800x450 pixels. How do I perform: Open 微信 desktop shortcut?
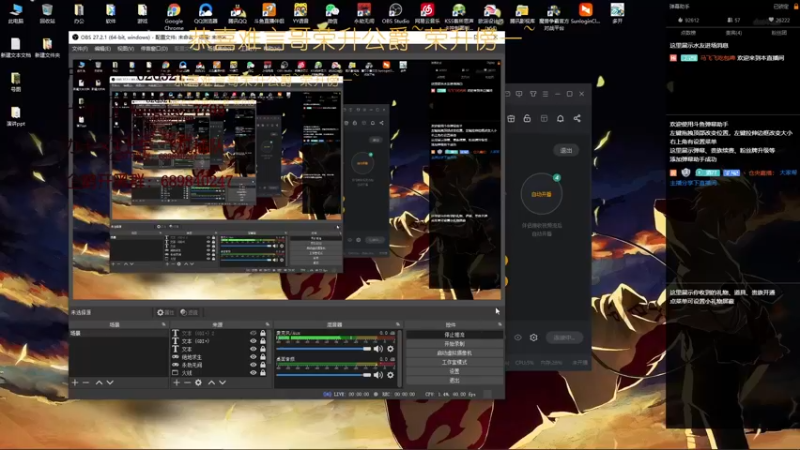coord(332,14)
